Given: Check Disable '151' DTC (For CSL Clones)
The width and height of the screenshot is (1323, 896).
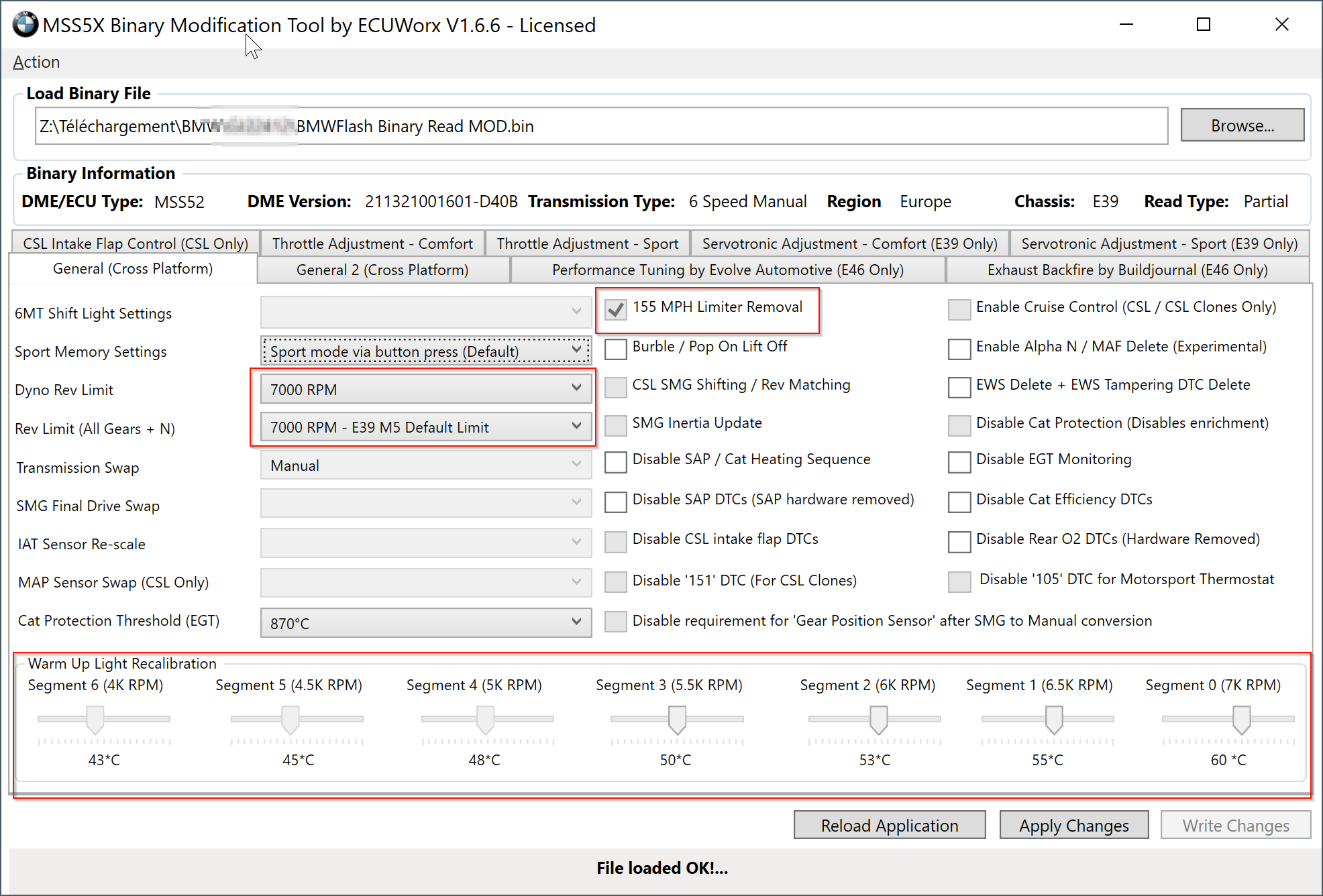Looking at the screenshot, I should tap(615, 581).
